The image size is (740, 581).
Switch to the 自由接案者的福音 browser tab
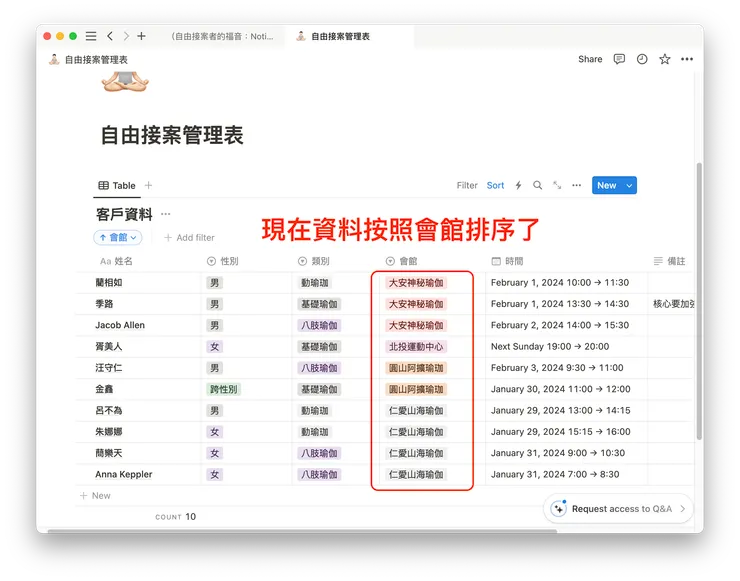[222, 36]
